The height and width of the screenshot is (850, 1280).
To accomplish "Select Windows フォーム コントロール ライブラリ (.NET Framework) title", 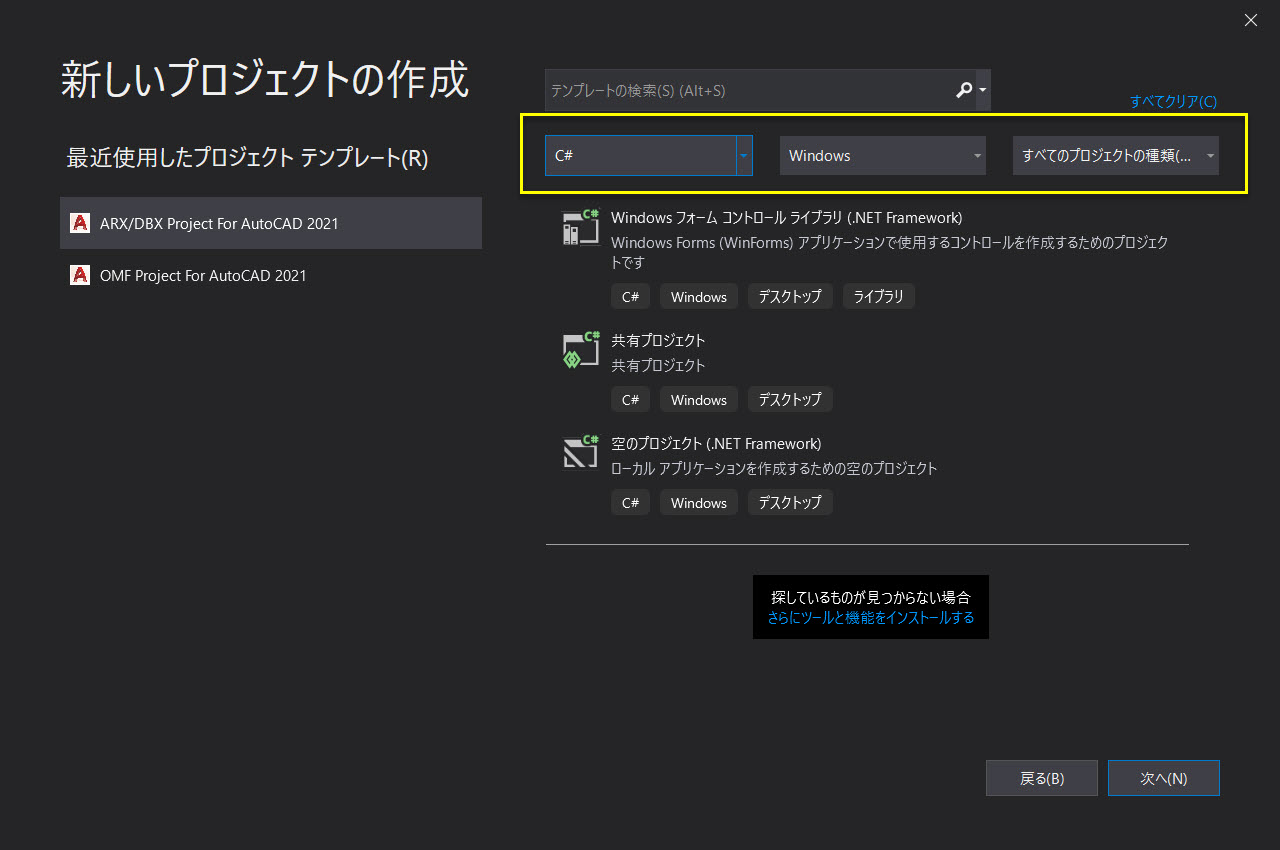I will click(x=787, y=217).
